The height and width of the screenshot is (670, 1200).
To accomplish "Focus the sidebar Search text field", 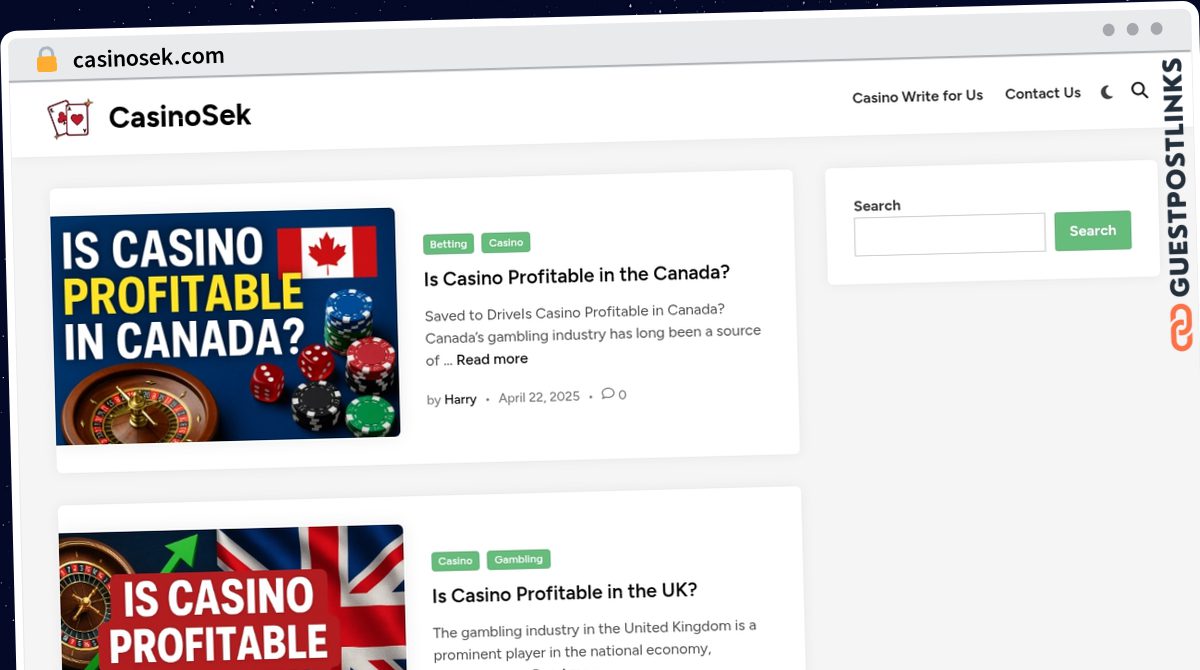I will point(950,234).
